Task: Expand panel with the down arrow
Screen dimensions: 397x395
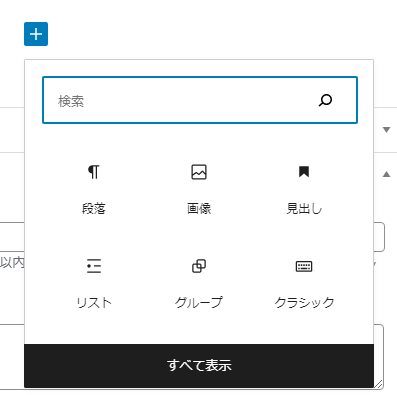Action: click(386, 130)
